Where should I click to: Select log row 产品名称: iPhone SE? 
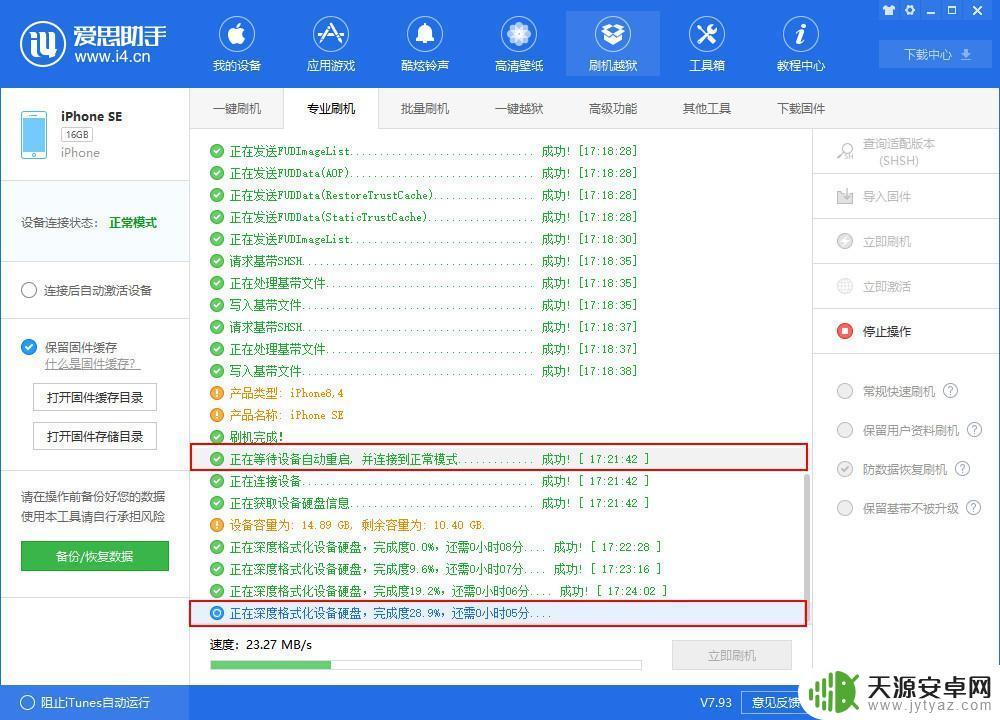coord(277,415)
